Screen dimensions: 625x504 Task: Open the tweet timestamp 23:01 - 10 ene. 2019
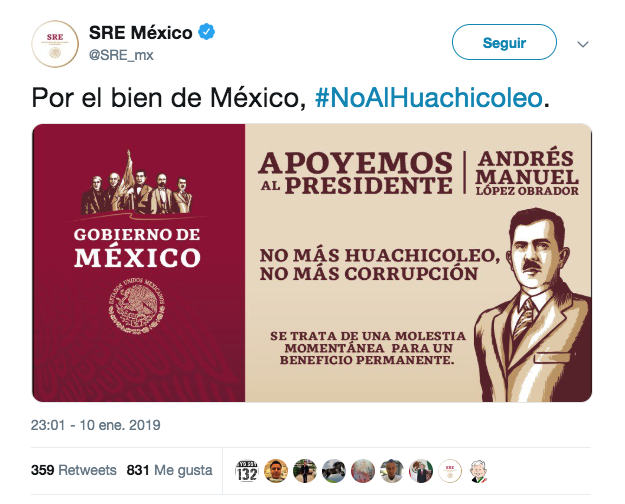96,425
